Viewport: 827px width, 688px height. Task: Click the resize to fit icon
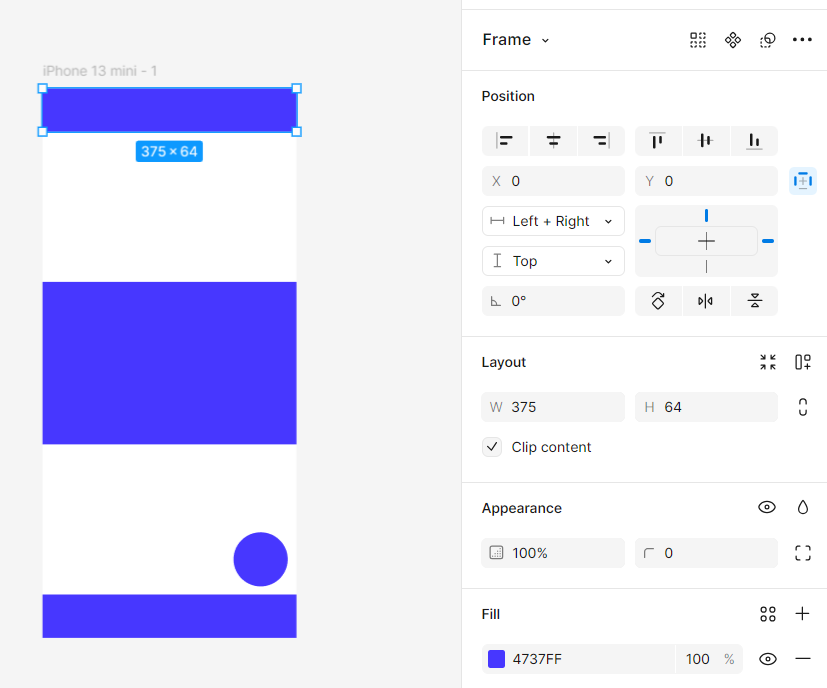768,362
